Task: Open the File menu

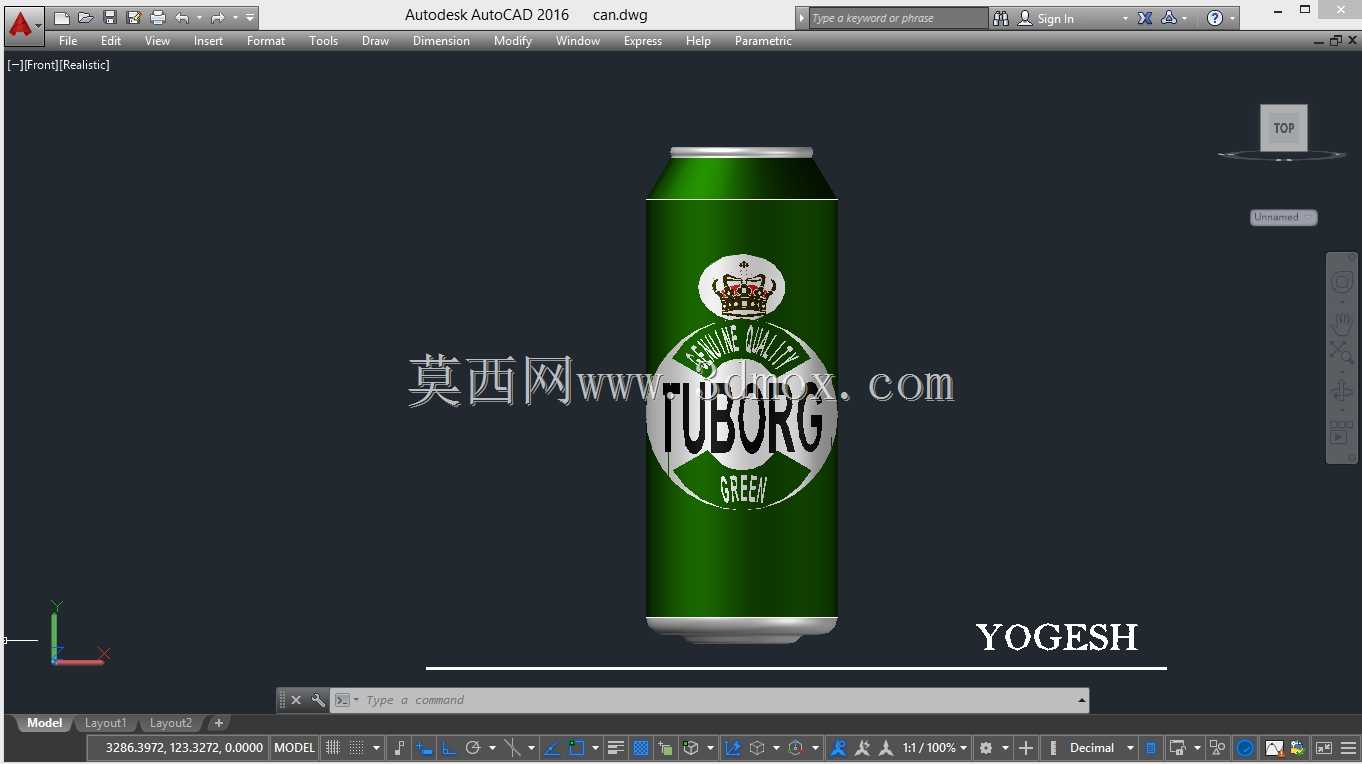Action: coord(68,41)
